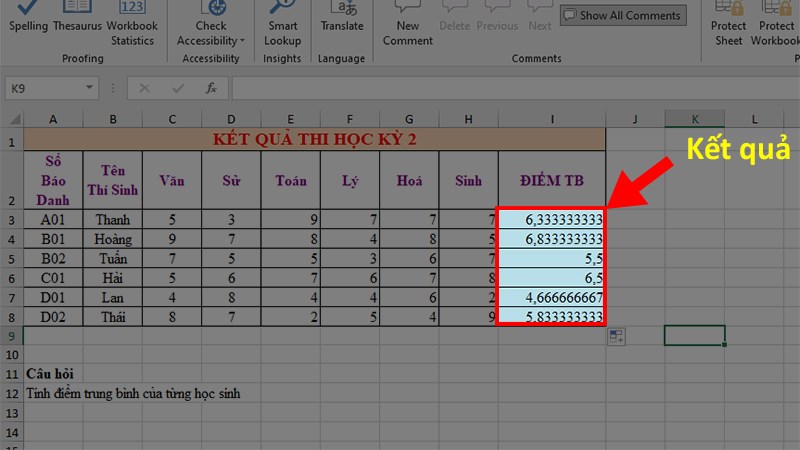This screenshot has width=800, height=450.
Task: Select the cell containing 4,666666667
Action: click(551, 297)
